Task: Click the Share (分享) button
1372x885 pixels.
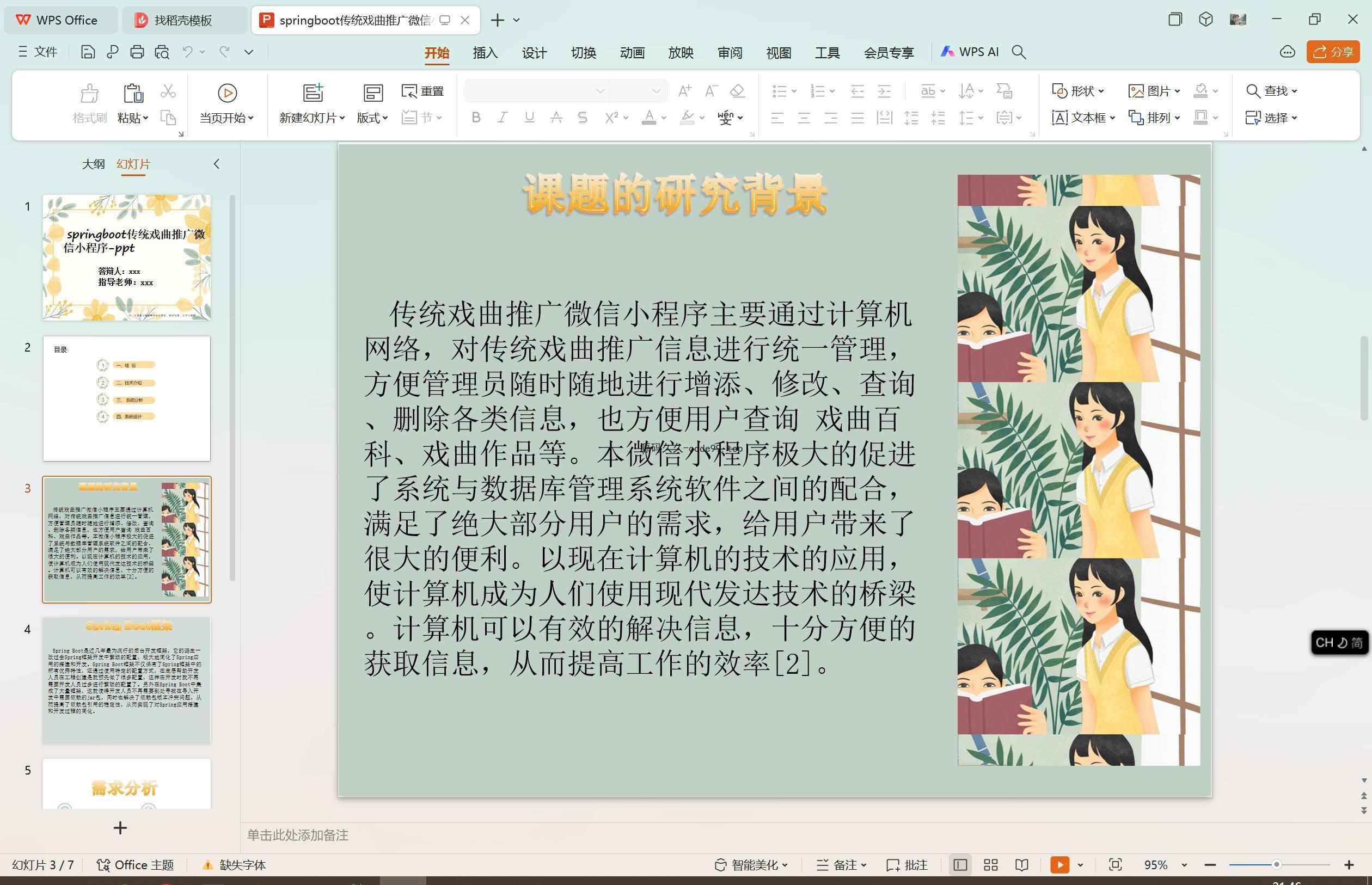Action: coord(1333,52)
